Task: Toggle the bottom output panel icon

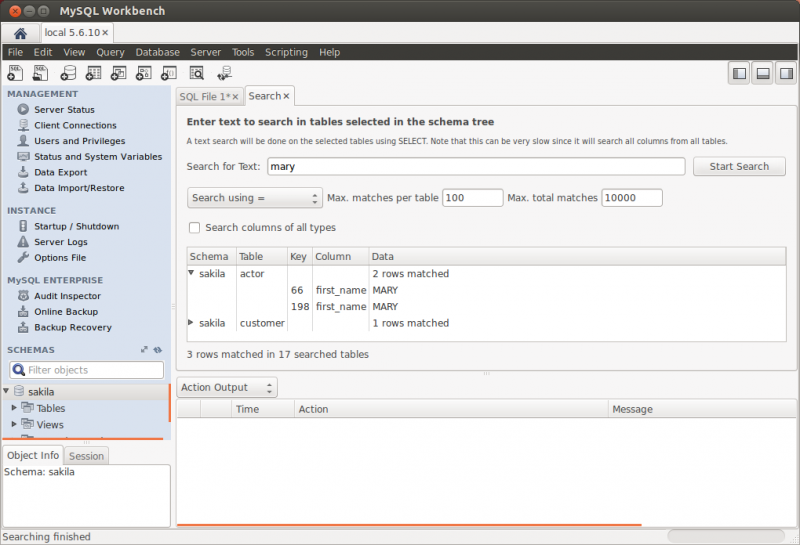Action: click(x=763, y=74)
